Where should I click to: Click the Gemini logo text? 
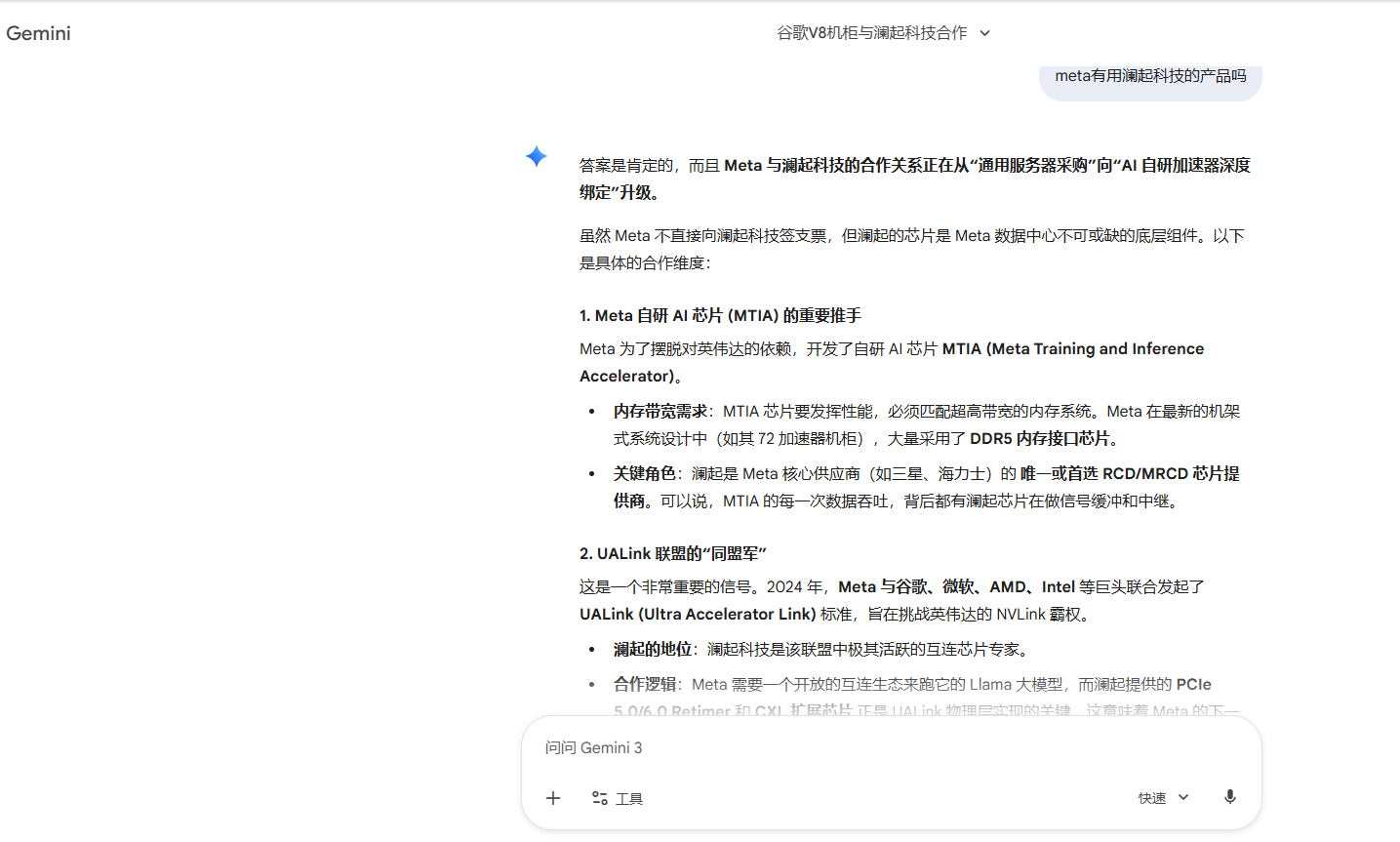pos(38,33)
